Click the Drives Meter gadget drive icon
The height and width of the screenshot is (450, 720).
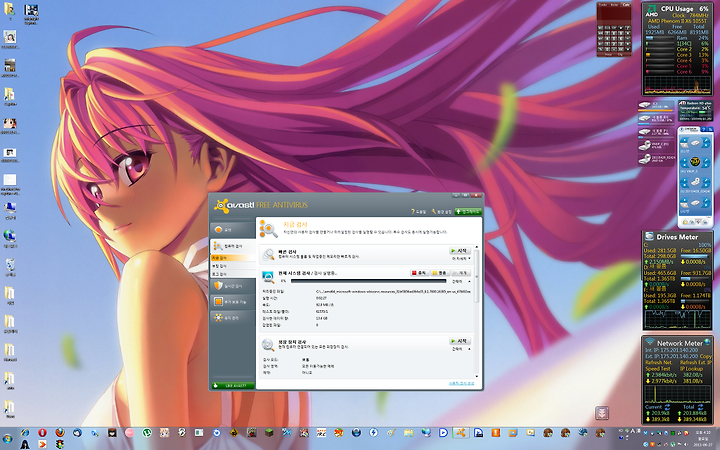[649, 236]
